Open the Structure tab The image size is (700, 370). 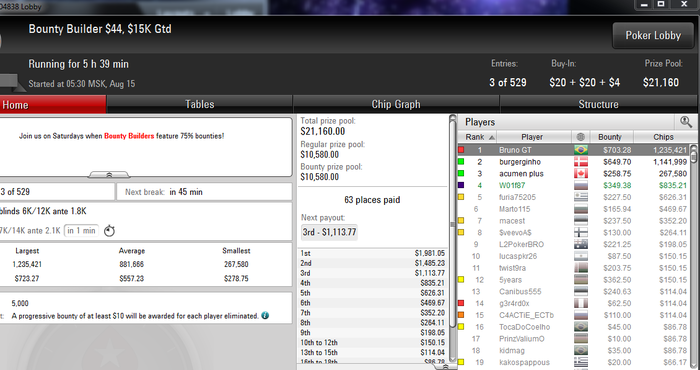point(598,104)
